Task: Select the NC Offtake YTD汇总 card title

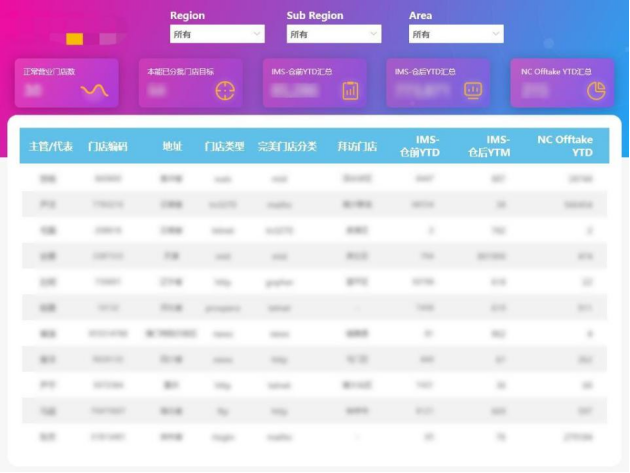Action: [556, 72]
